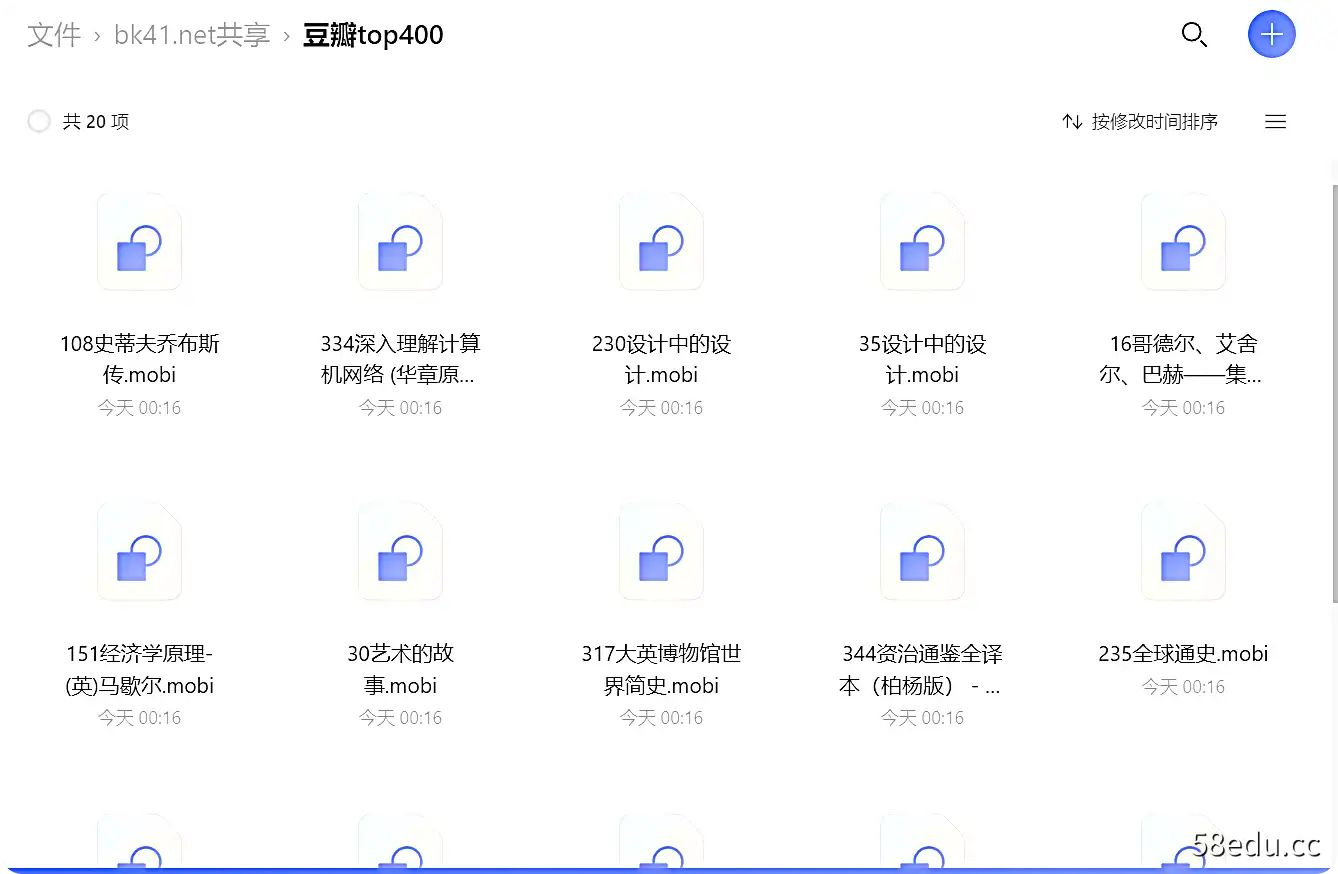
Task: Click the 共 20 项 item count label
Action: pyautogui.click(x=96, y=122)
